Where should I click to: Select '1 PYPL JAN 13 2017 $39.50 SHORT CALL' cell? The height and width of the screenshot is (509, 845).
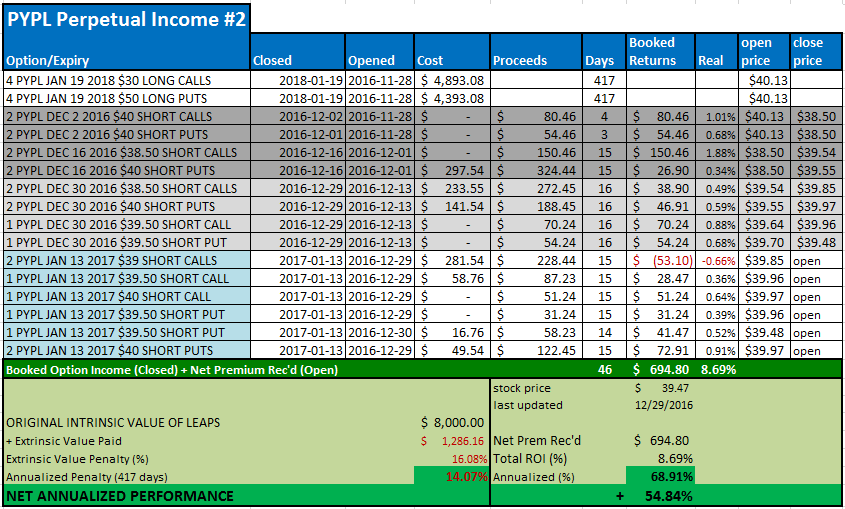click(126, 278)
